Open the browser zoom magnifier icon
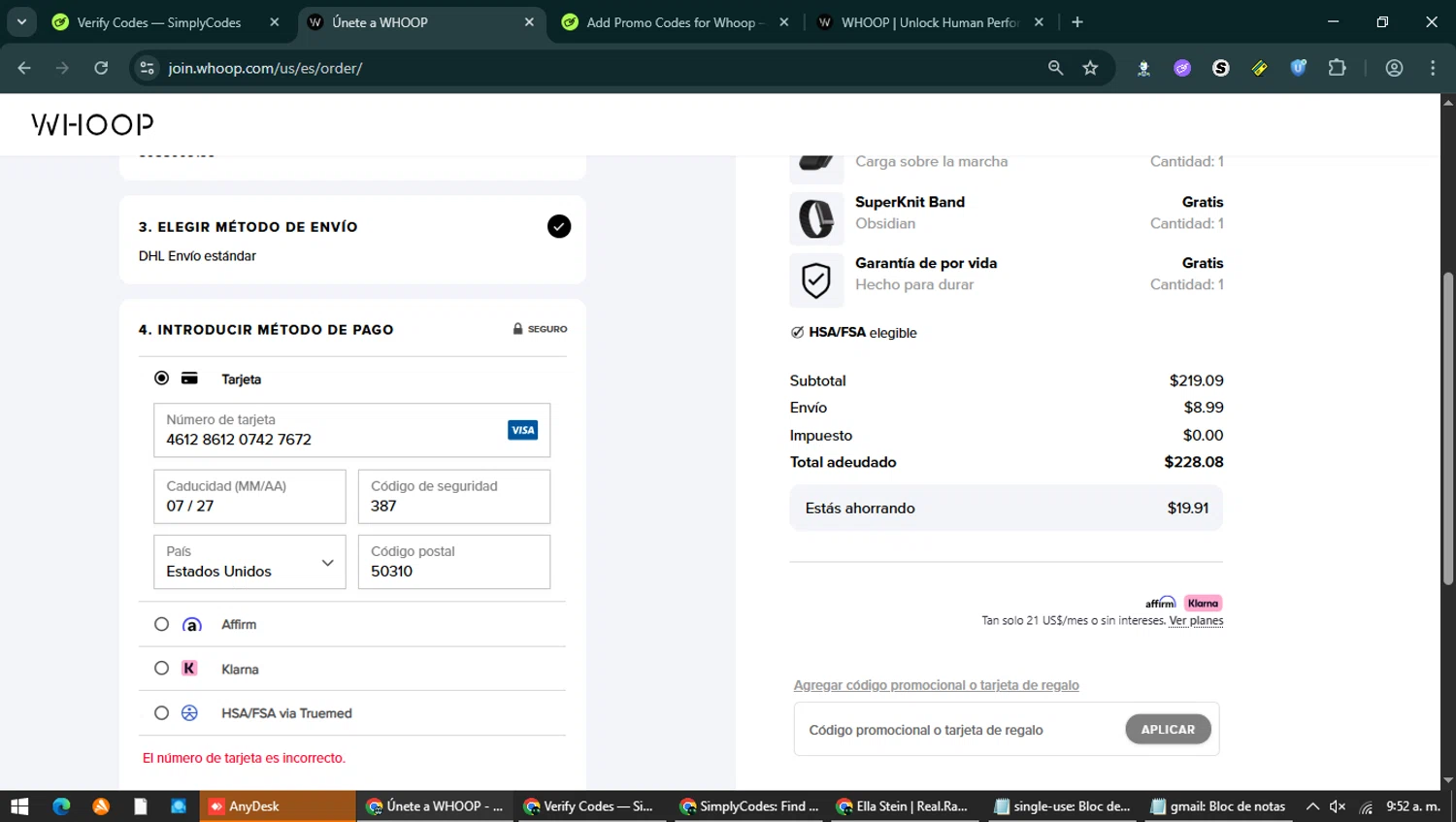 1055,68
